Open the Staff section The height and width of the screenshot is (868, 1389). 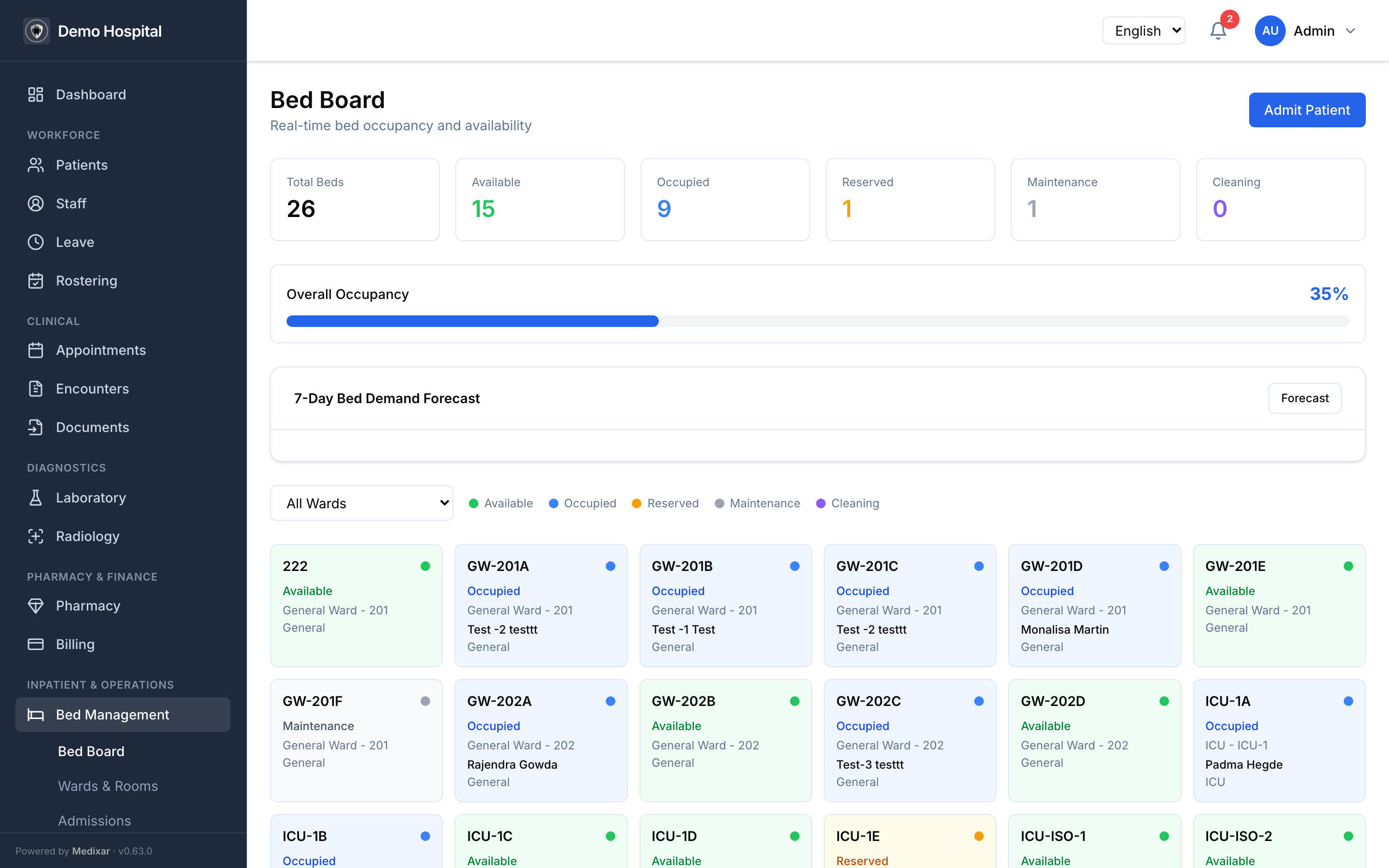(123, 203)
